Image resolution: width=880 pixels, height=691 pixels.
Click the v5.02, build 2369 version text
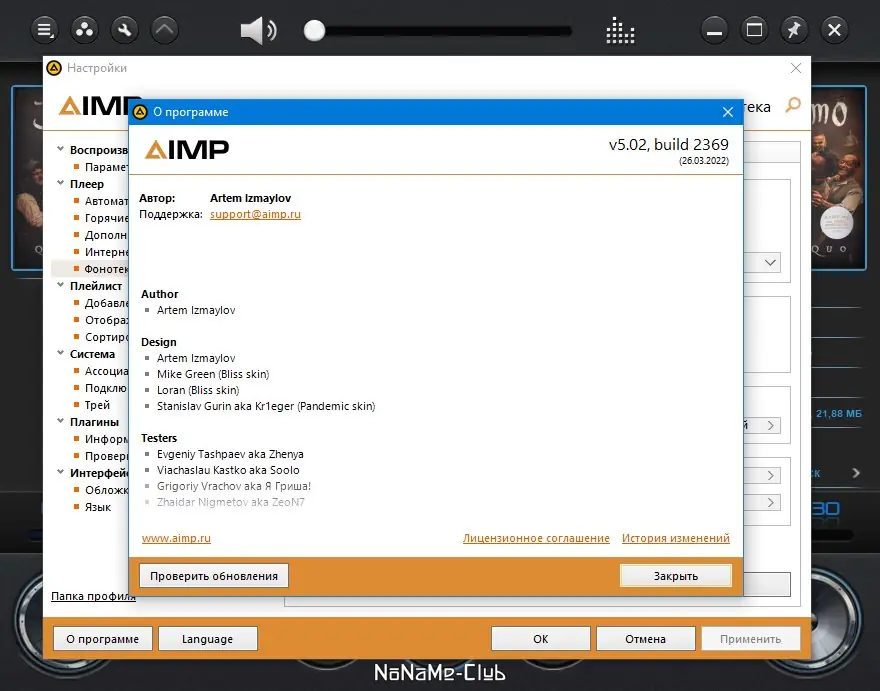pyautogui.click(x=668, y=144)
